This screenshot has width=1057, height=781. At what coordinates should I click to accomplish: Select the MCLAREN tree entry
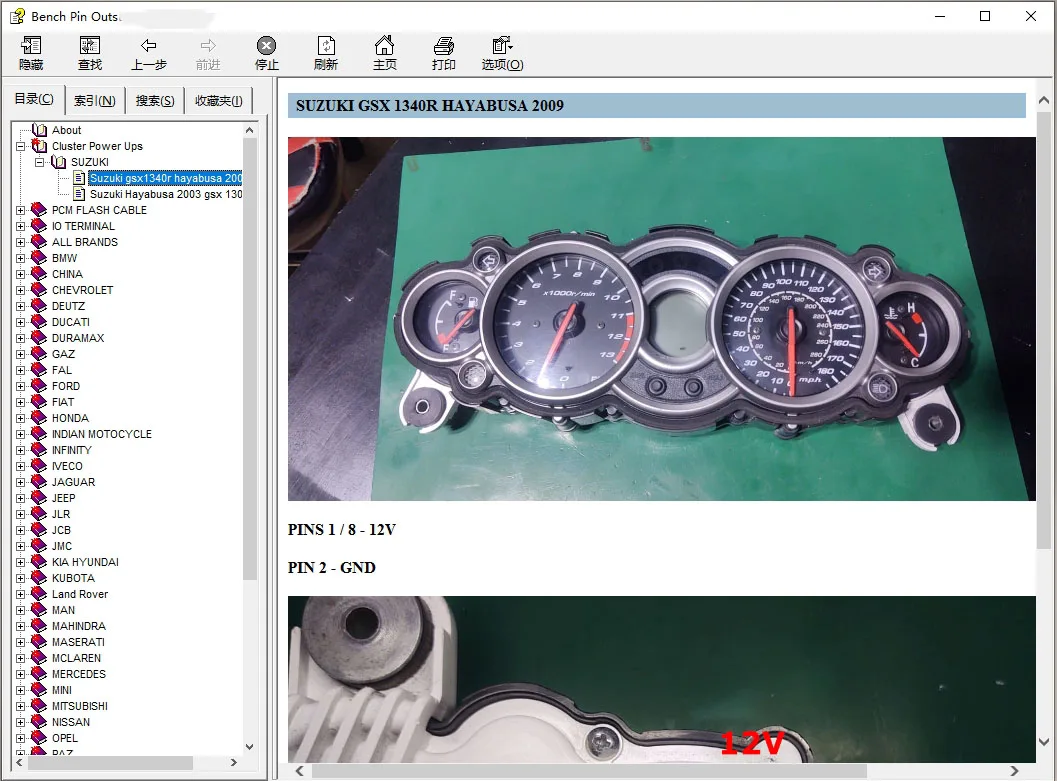(x=76, y=658)
